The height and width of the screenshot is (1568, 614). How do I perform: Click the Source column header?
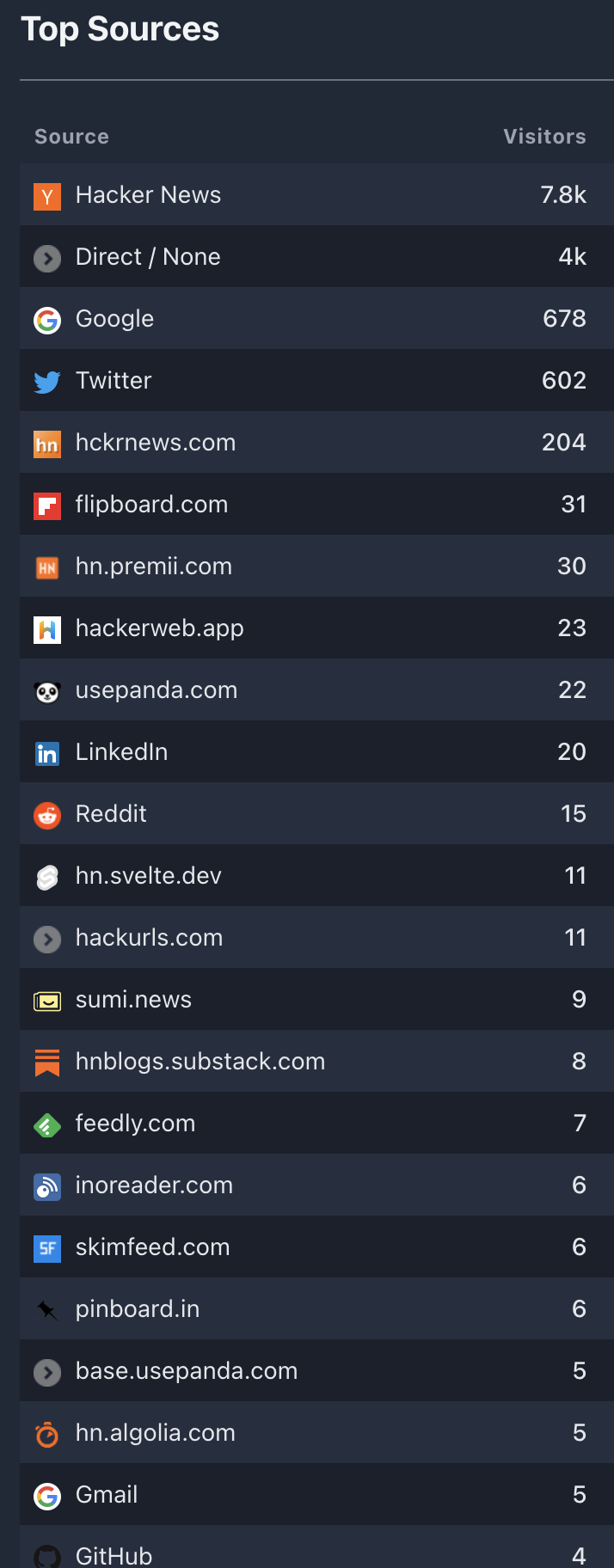tap(71, 137)
